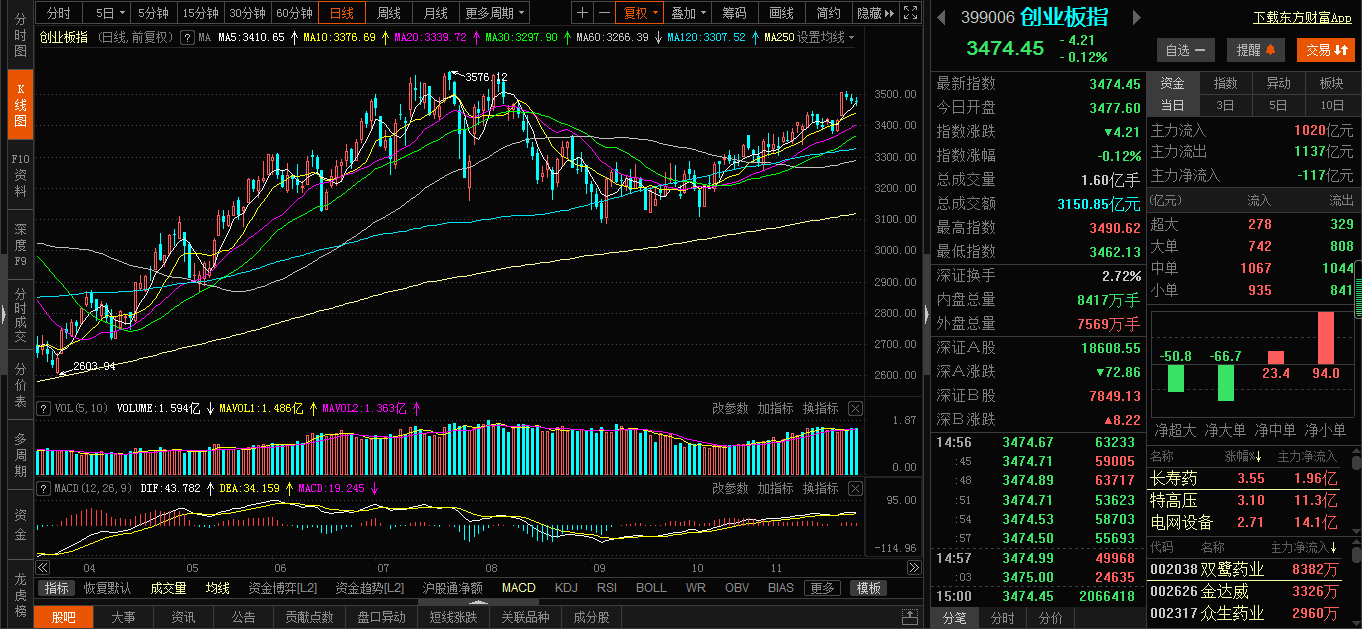
Task: Enter fullscreen with the expand icon
Action: 908,13
